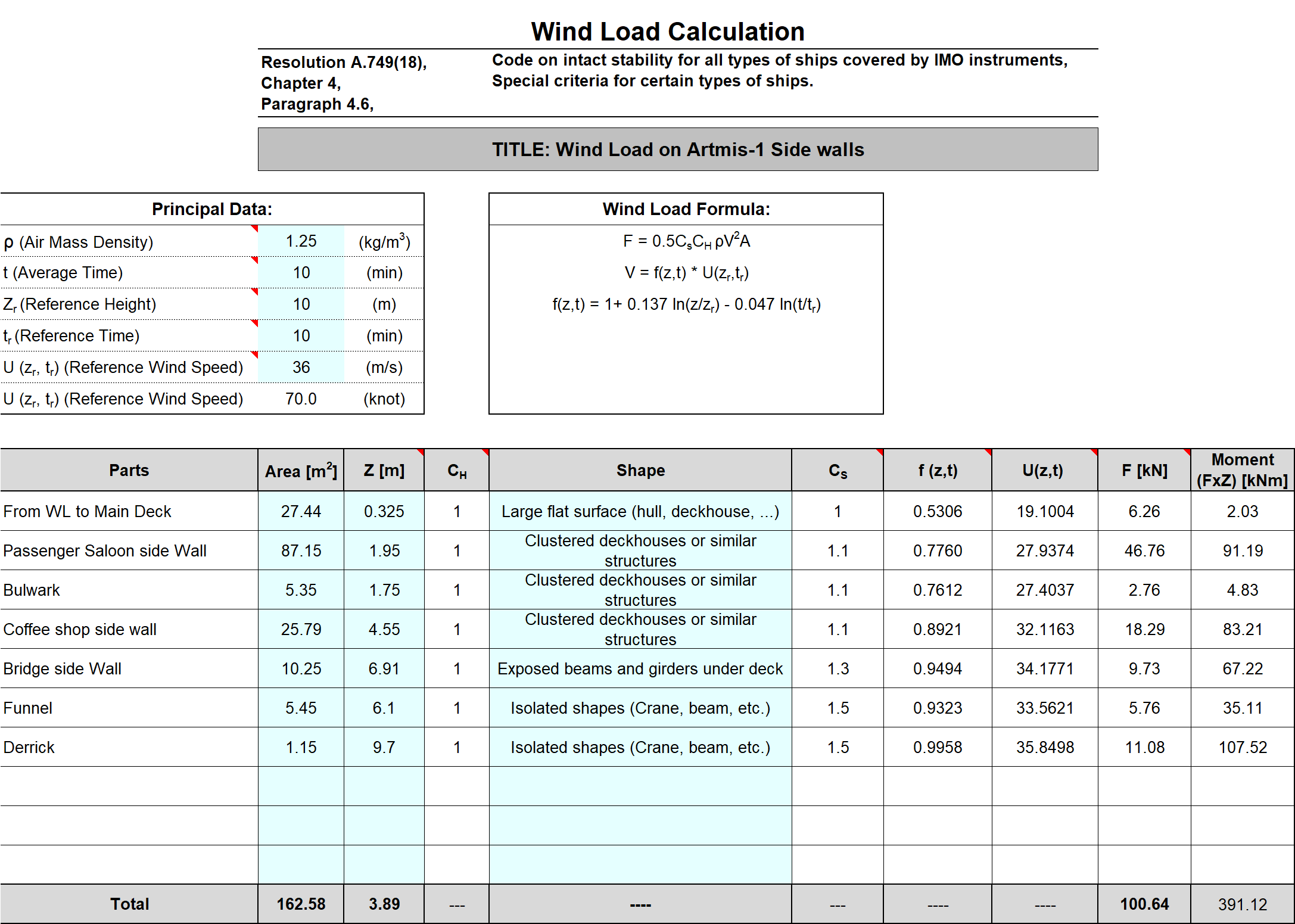This screenshot has height=924, width=1295.
Task: Click the Z value 9.7 for Derrick
Action: [x=384, y=747]
